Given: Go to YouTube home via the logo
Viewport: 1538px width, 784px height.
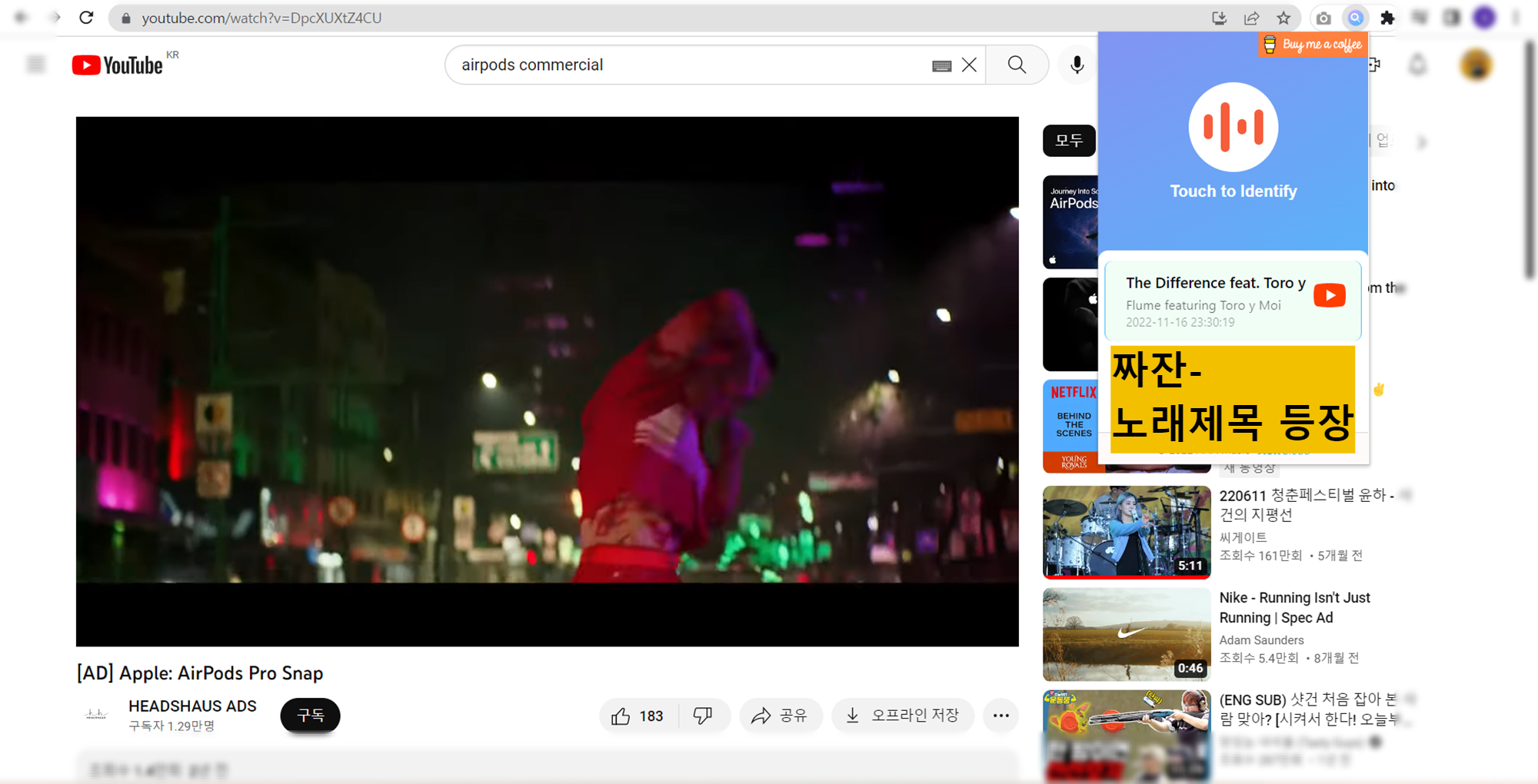Looking at the screenshot, I should click(x=118, y=65).
